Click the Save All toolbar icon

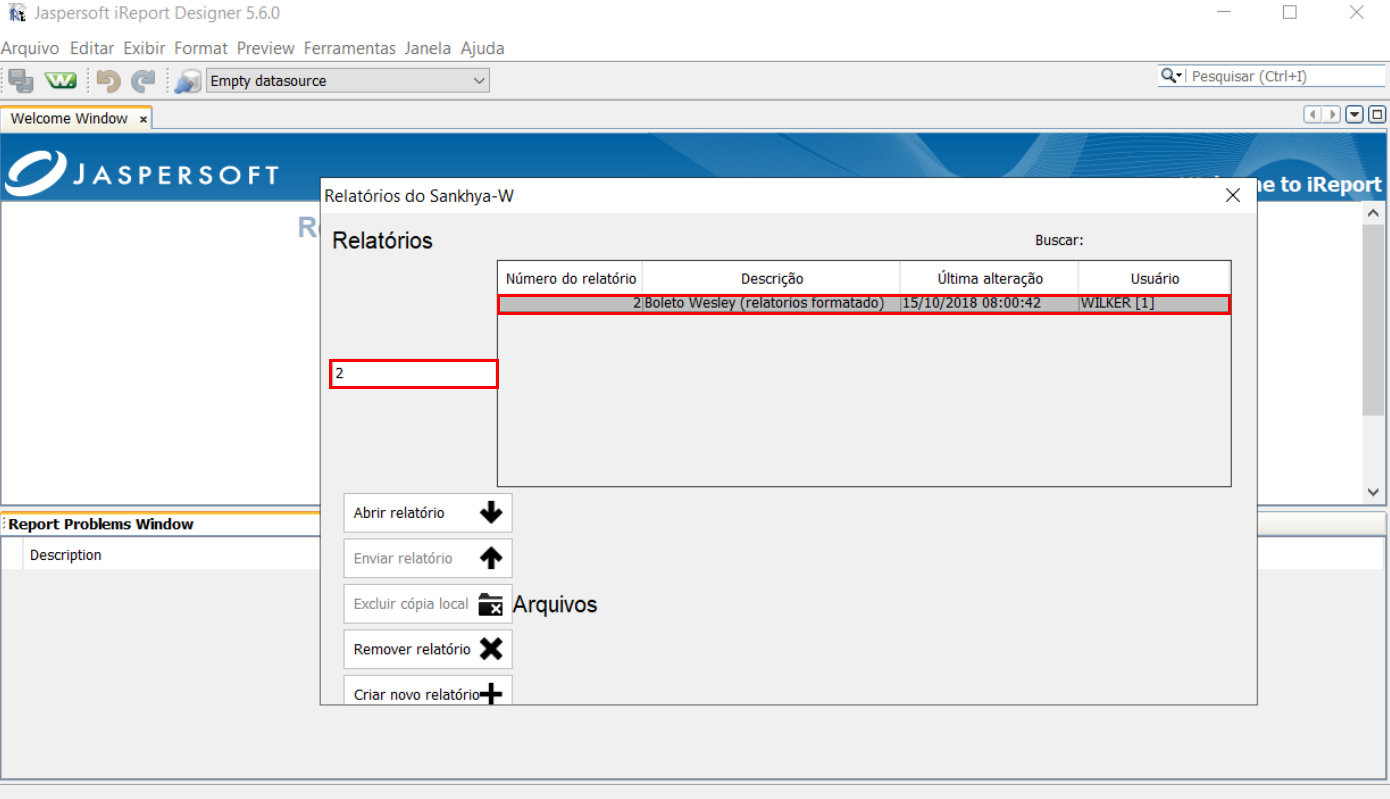click(x=21, y=81)
